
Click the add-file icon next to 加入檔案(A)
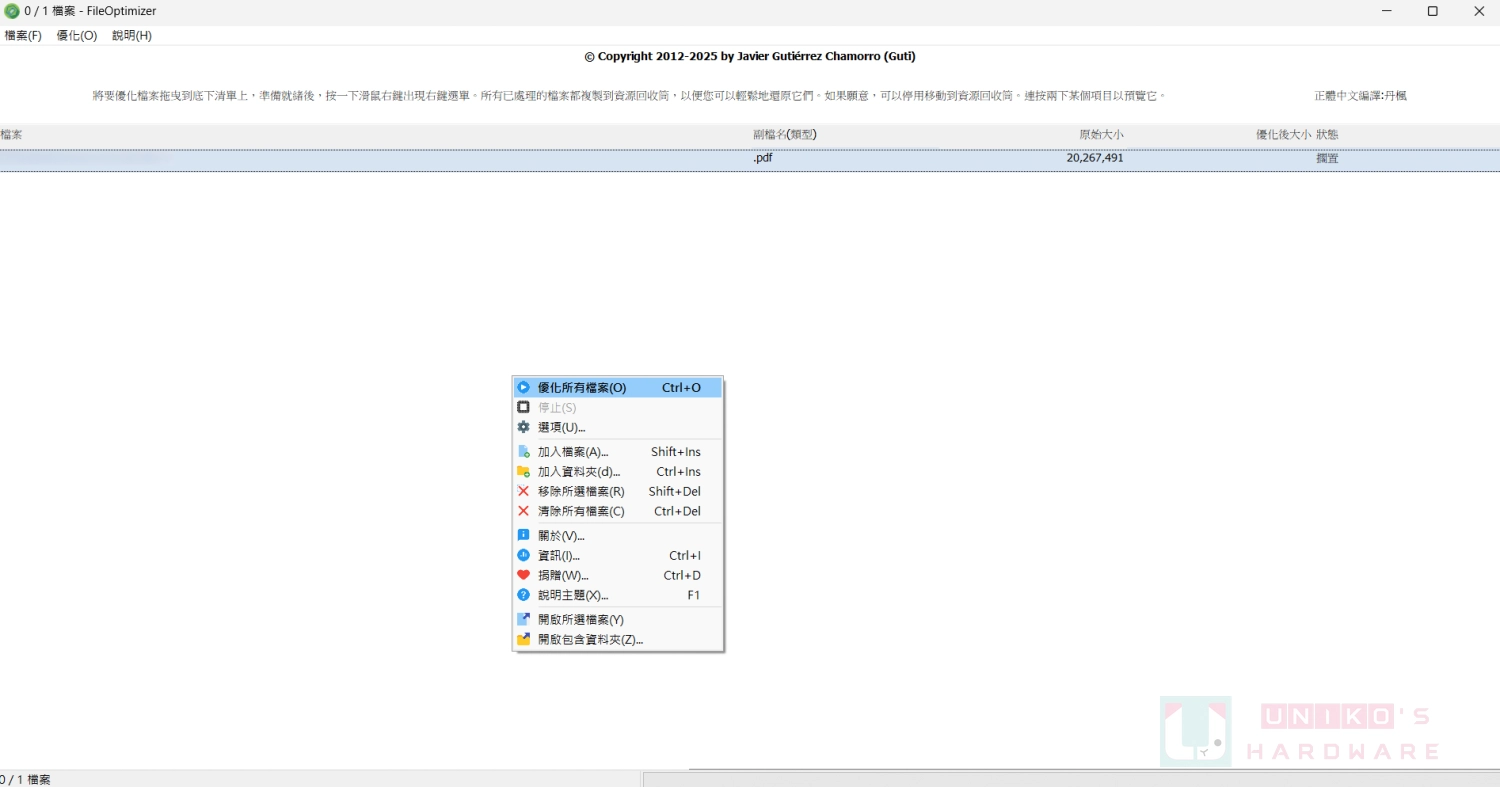(523, 452)
